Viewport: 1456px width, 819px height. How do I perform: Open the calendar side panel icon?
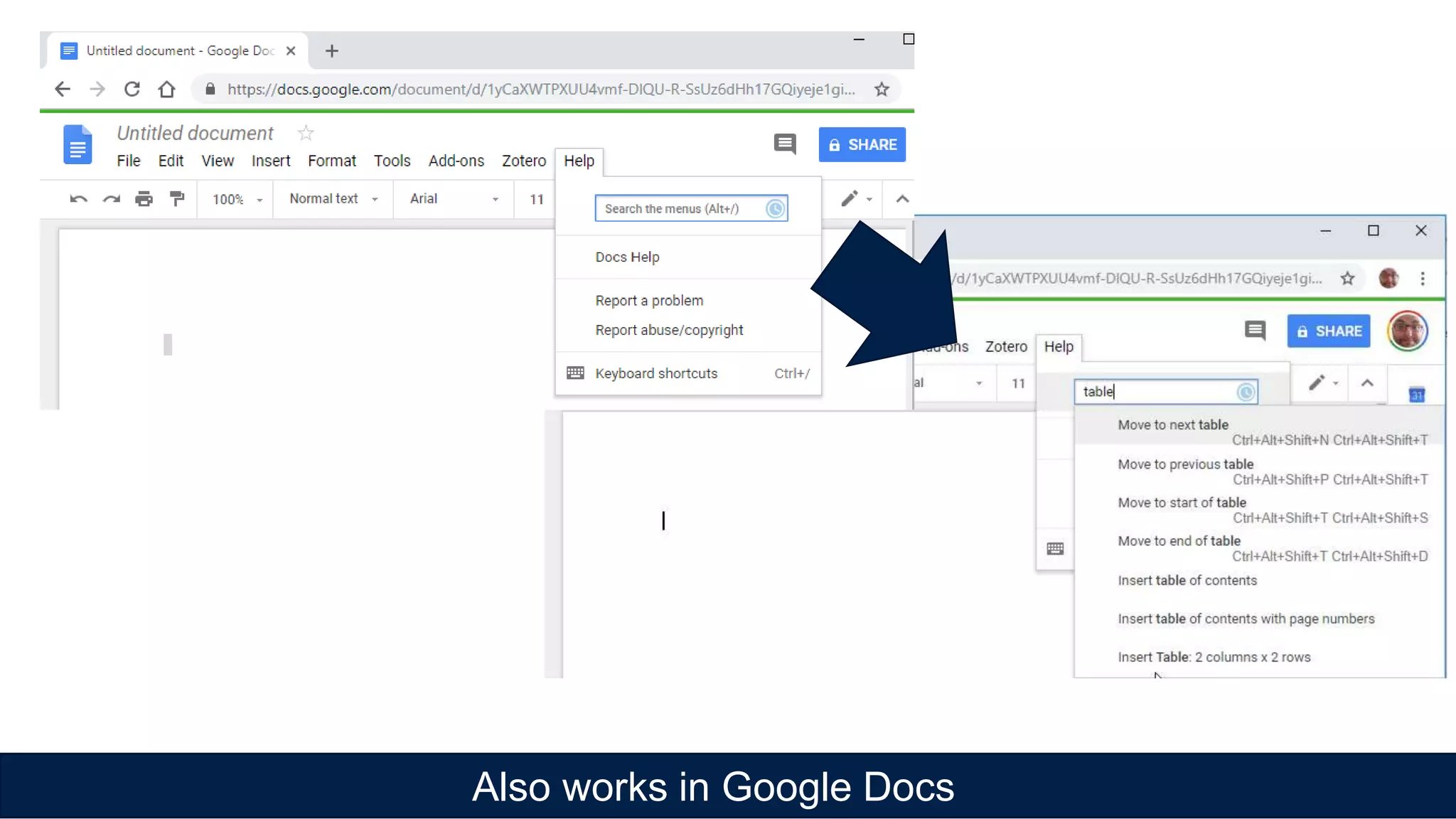point(1416,395)
